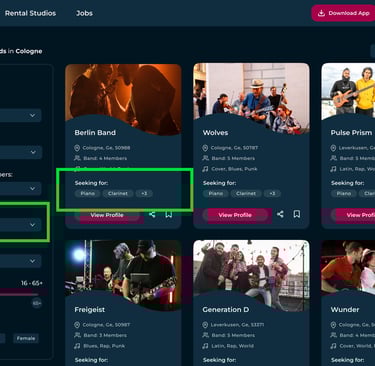
Task: Click the Piano tag on Berlin Band
Action: 87,193
